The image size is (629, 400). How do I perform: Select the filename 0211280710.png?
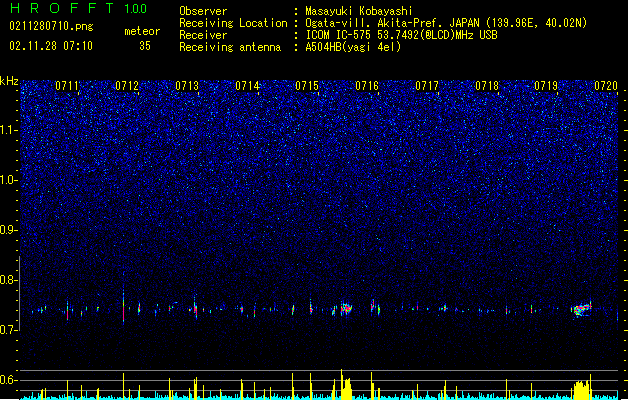51,26
